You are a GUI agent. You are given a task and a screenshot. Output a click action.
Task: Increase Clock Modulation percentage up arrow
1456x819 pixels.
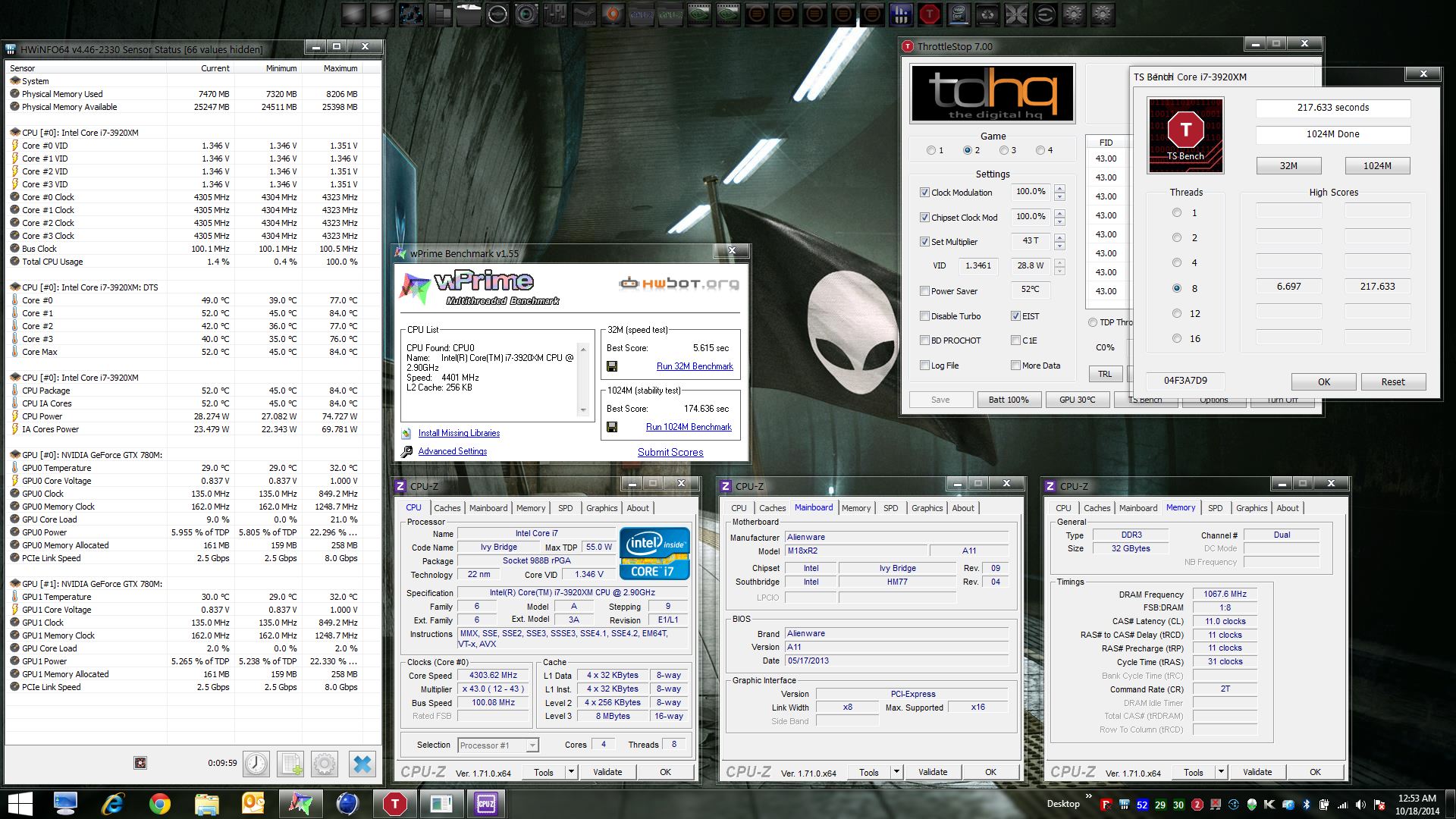tap(1059, 188)
